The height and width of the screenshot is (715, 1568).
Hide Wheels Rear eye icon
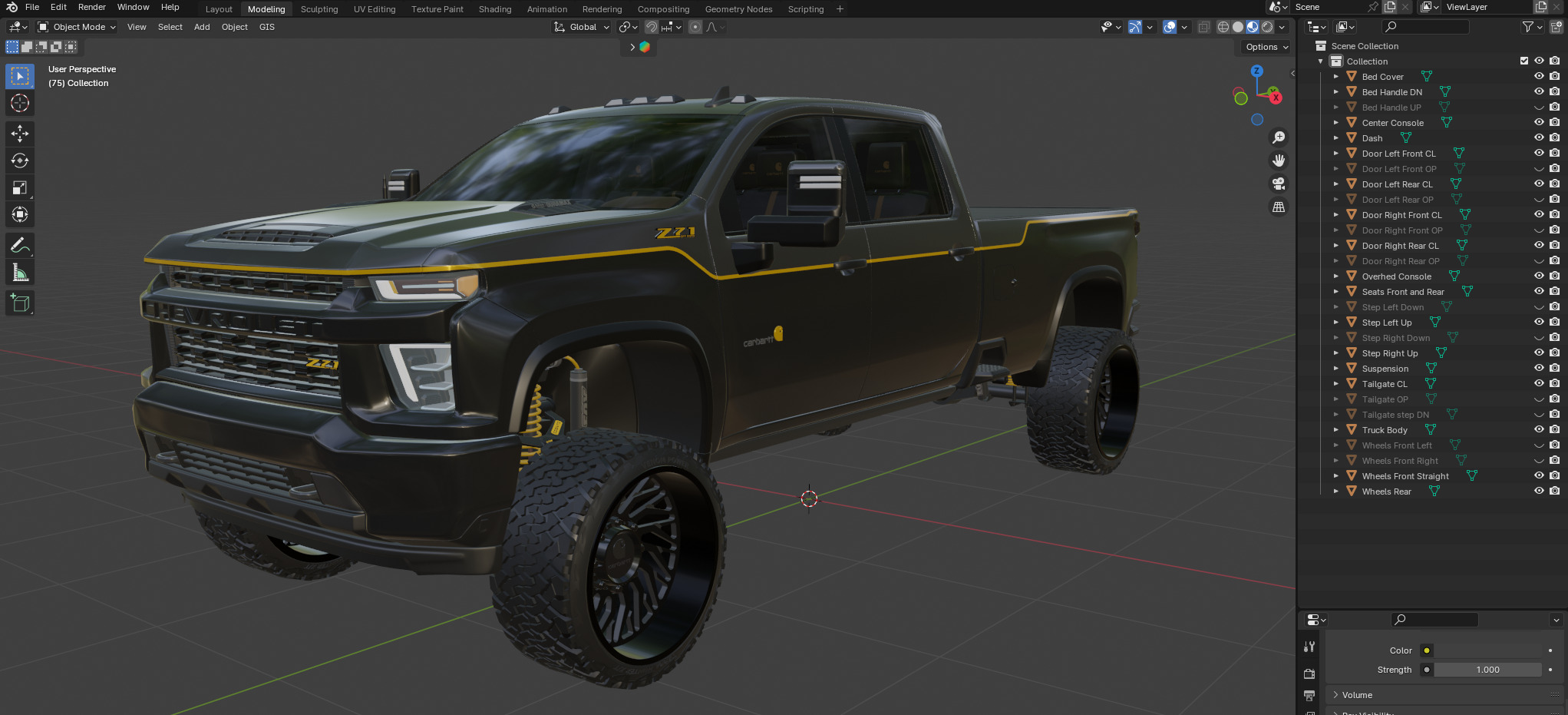(1539, 491)
